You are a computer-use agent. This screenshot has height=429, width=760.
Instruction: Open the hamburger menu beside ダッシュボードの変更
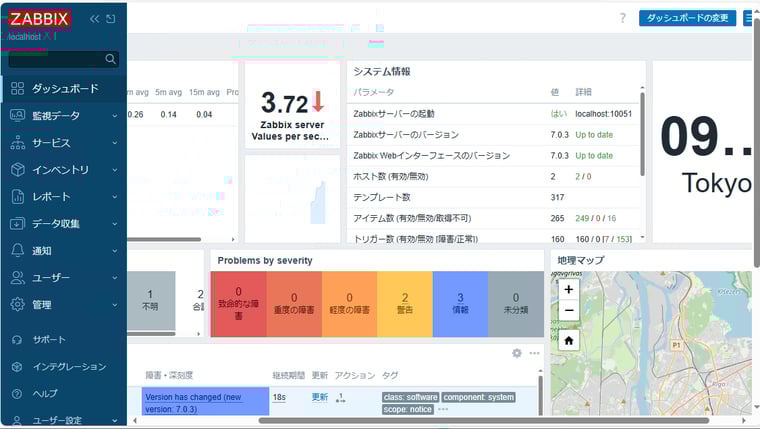tap(750, 18)
